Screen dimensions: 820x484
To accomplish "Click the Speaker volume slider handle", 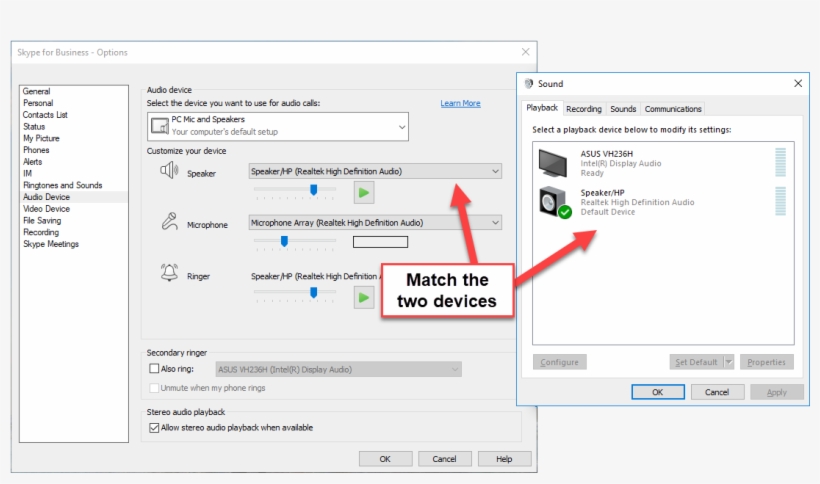I will 314,189.
